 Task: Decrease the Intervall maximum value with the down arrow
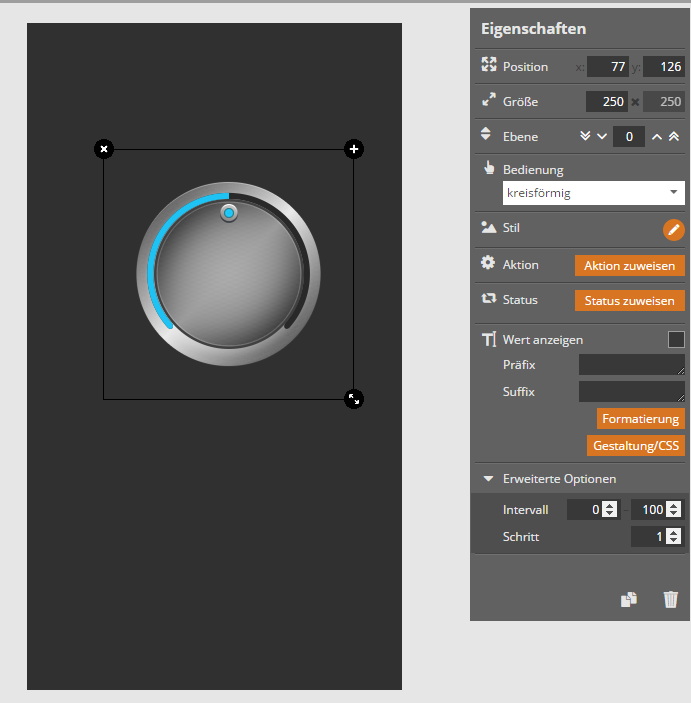[674, 514]
